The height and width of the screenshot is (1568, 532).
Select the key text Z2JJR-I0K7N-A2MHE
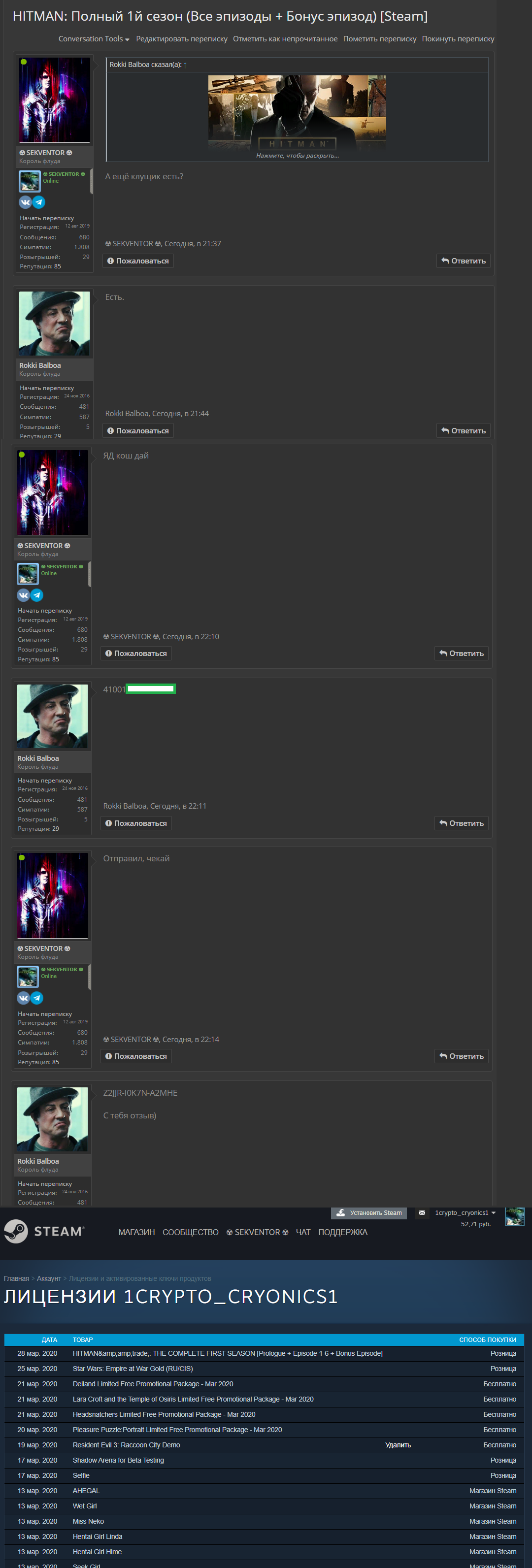140,1093
